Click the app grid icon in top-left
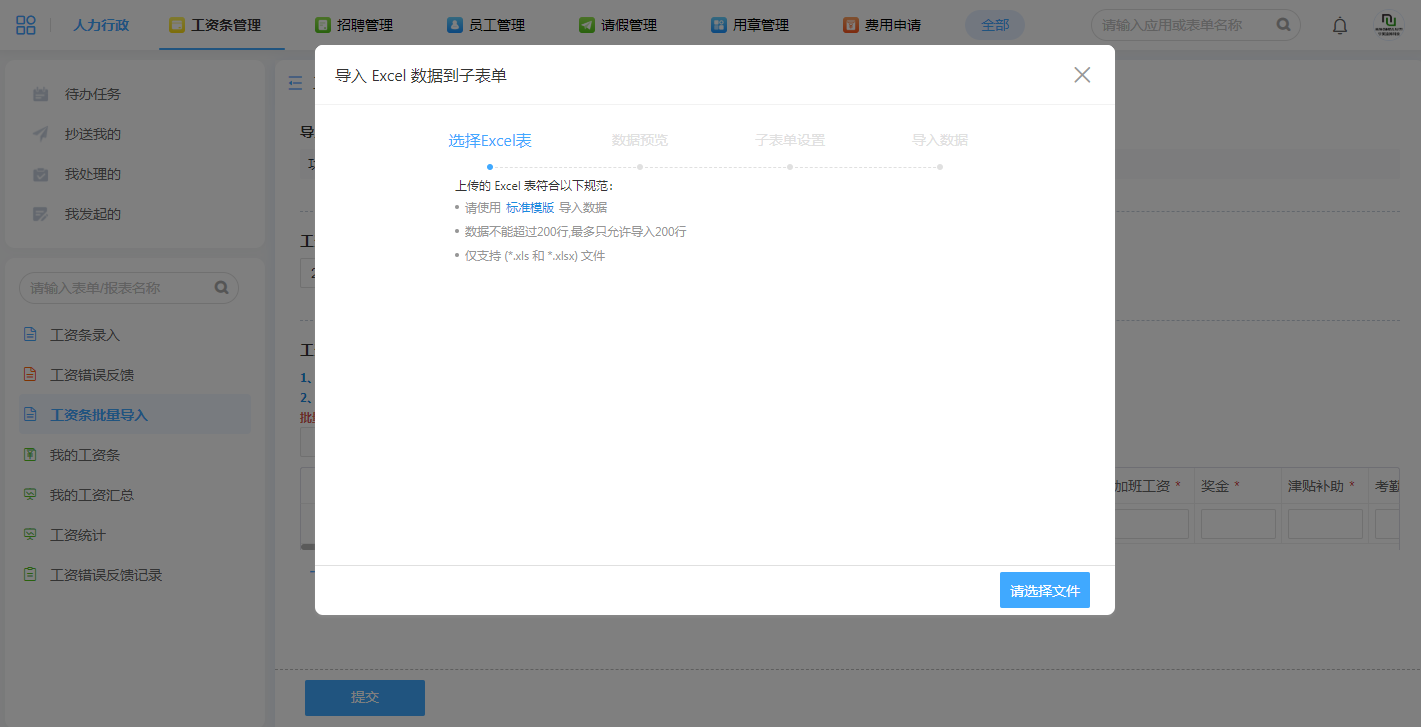The width and height of the screenshot is (1421, 727). pos(26,25)
